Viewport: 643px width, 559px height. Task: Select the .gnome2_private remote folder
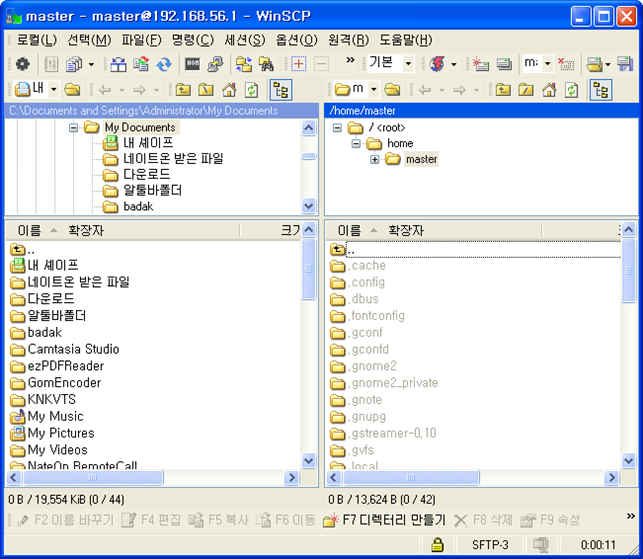(x=384, y=383)
